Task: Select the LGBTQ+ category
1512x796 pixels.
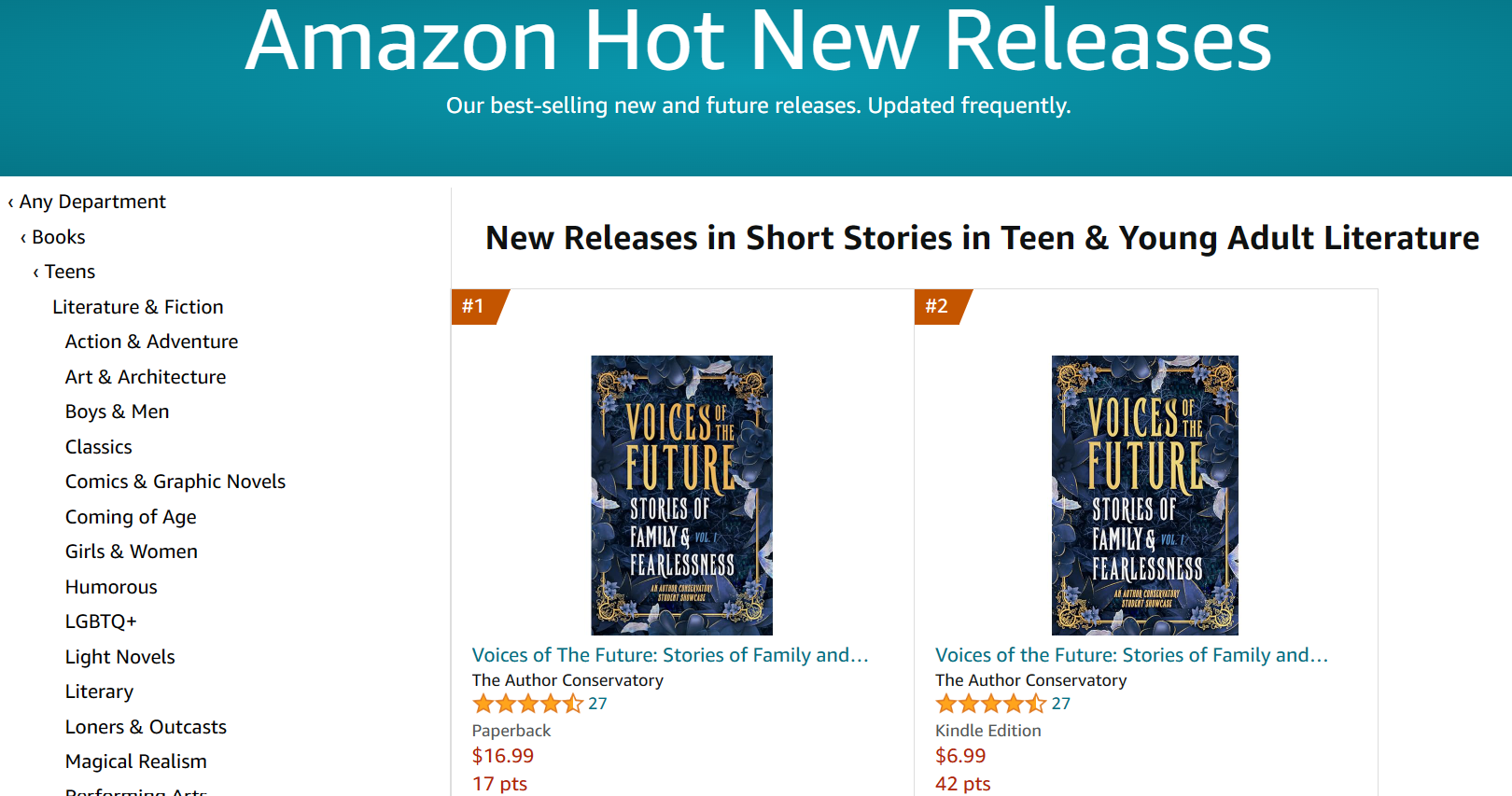Action: pyautogui.click(x=101, y=621)
